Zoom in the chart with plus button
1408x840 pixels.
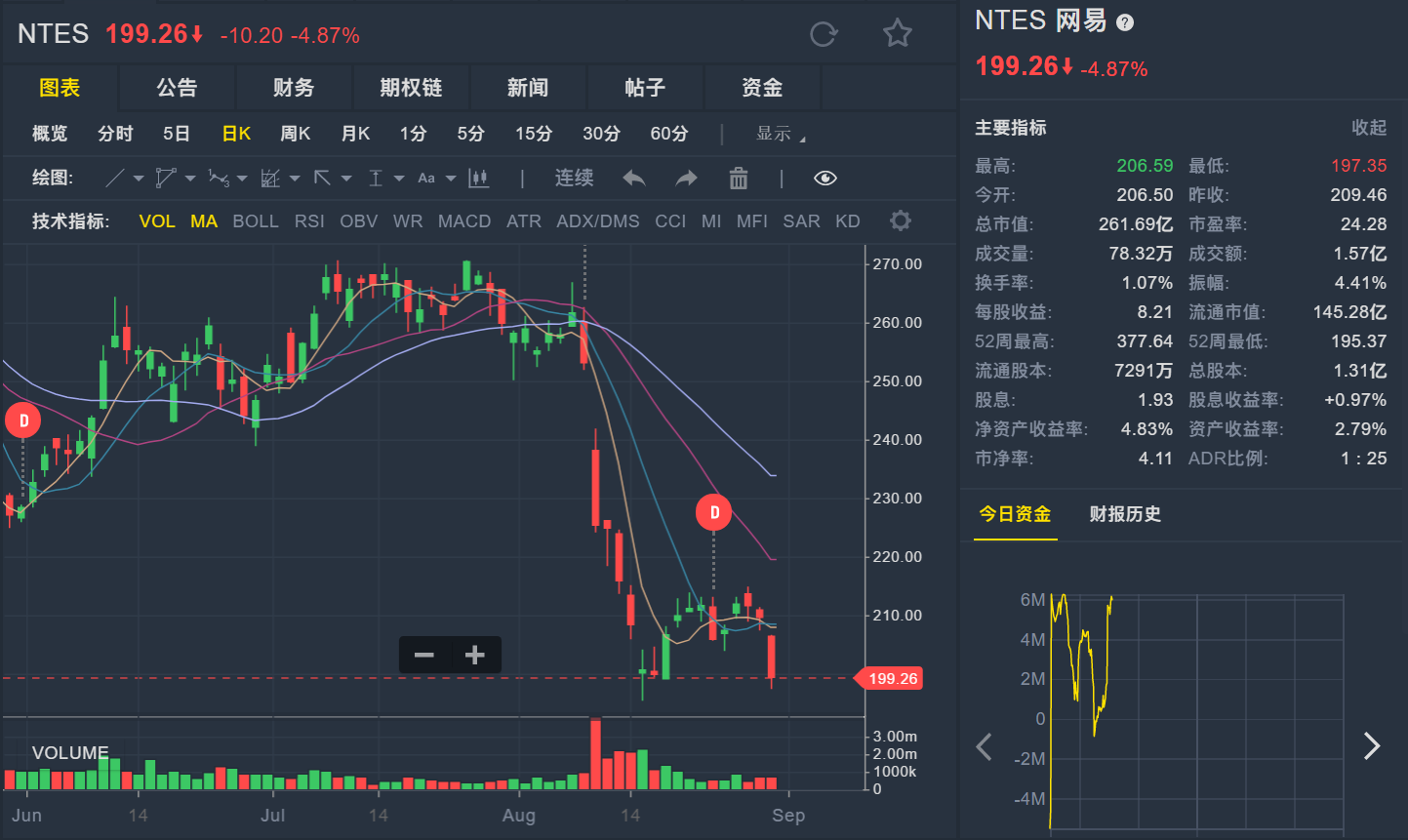point(475,655)
